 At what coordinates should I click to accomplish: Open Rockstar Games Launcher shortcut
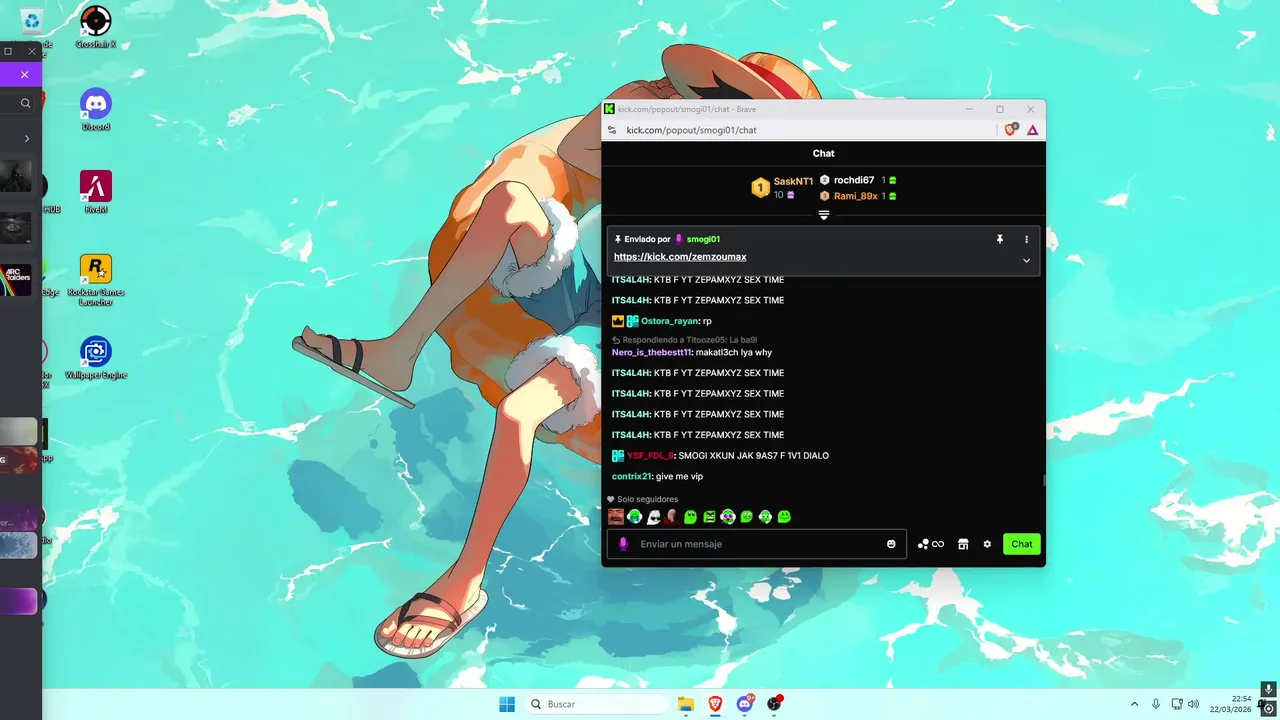[96, 280]
